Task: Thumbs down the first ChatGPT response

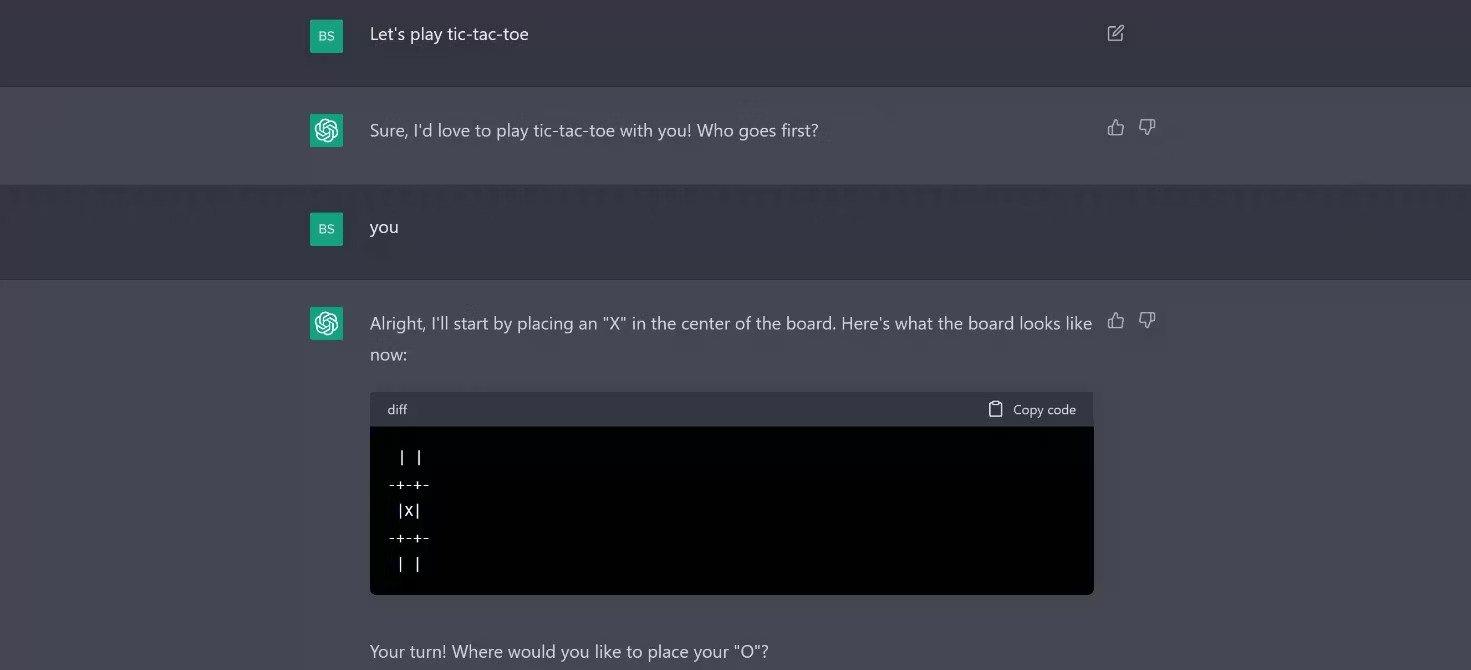Action: pos(1146,127)
